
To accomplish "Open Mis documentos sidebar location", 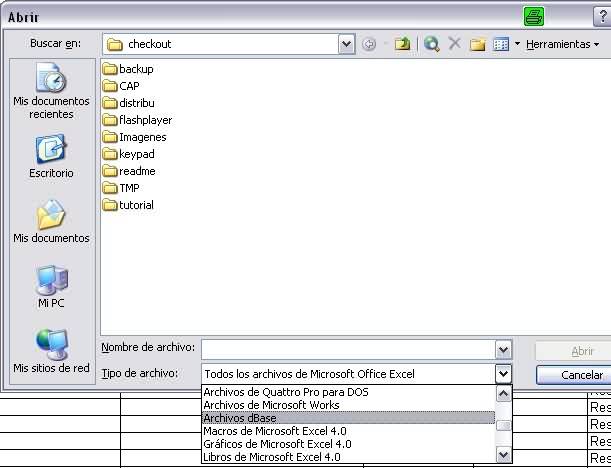I will click(x=51, y=222).
